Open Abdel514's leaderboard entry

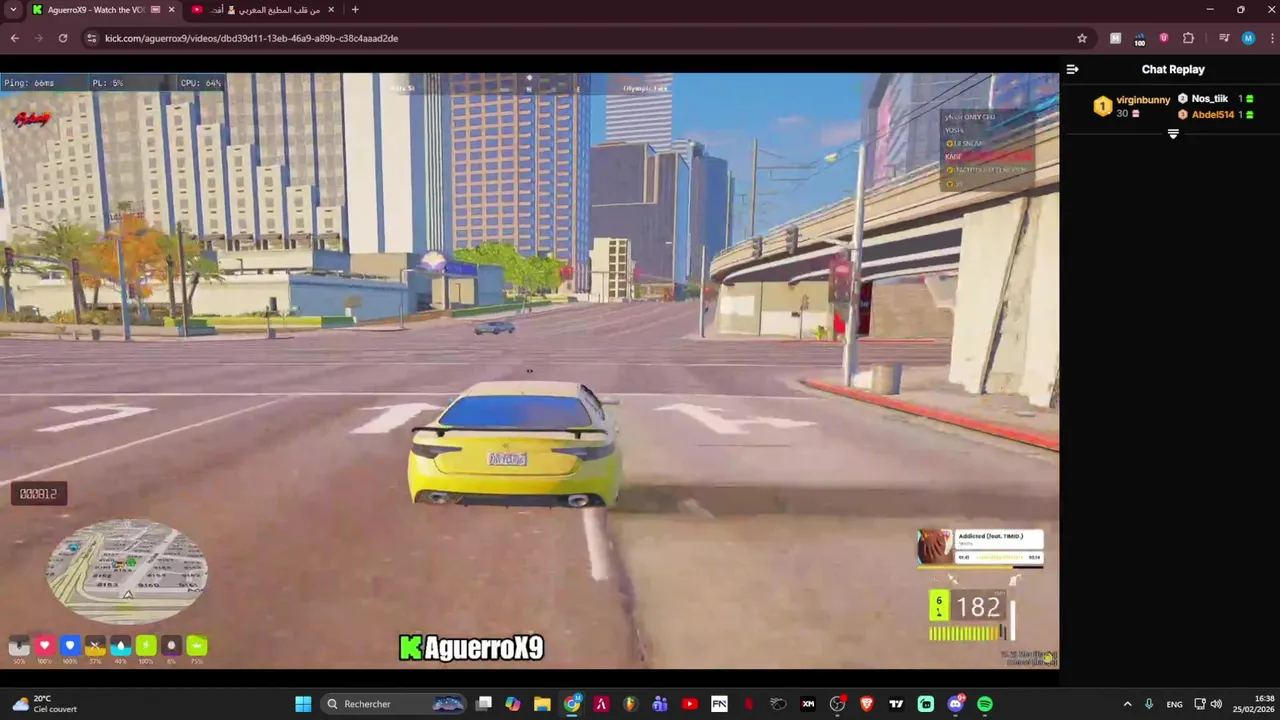[x=1215, y=115]
